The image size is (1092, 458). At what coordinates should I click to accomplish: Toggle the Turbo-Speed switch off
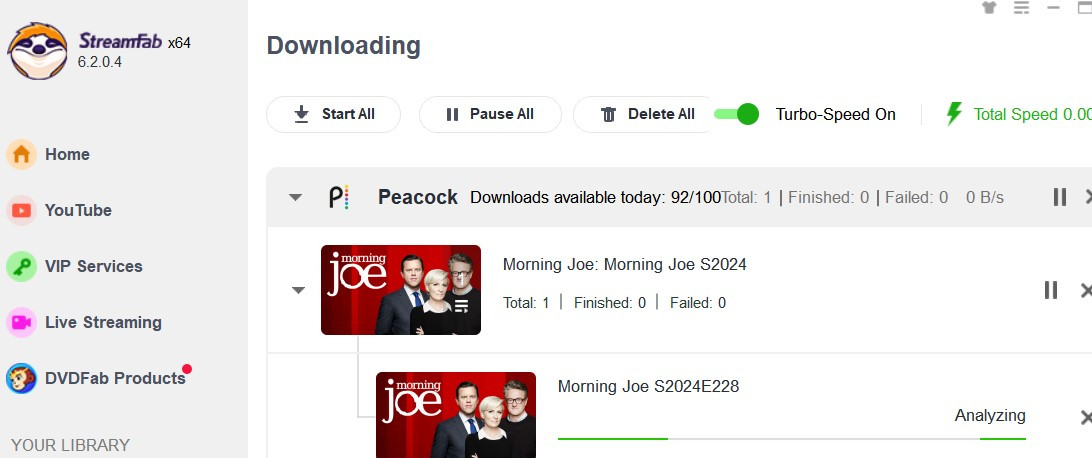[x=736, y=114]
